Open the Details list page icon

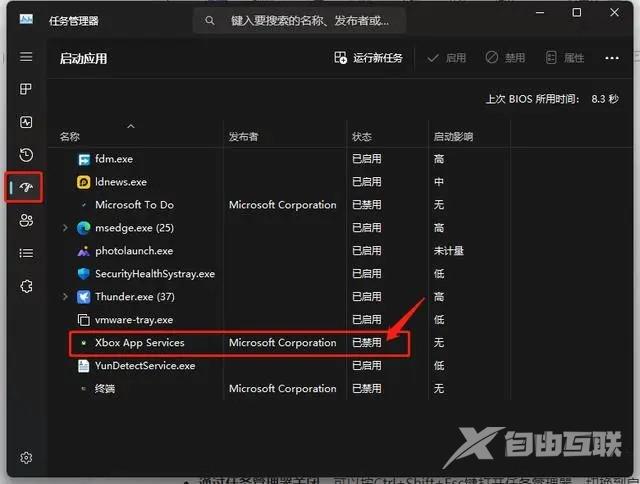(x=26, y=253)
